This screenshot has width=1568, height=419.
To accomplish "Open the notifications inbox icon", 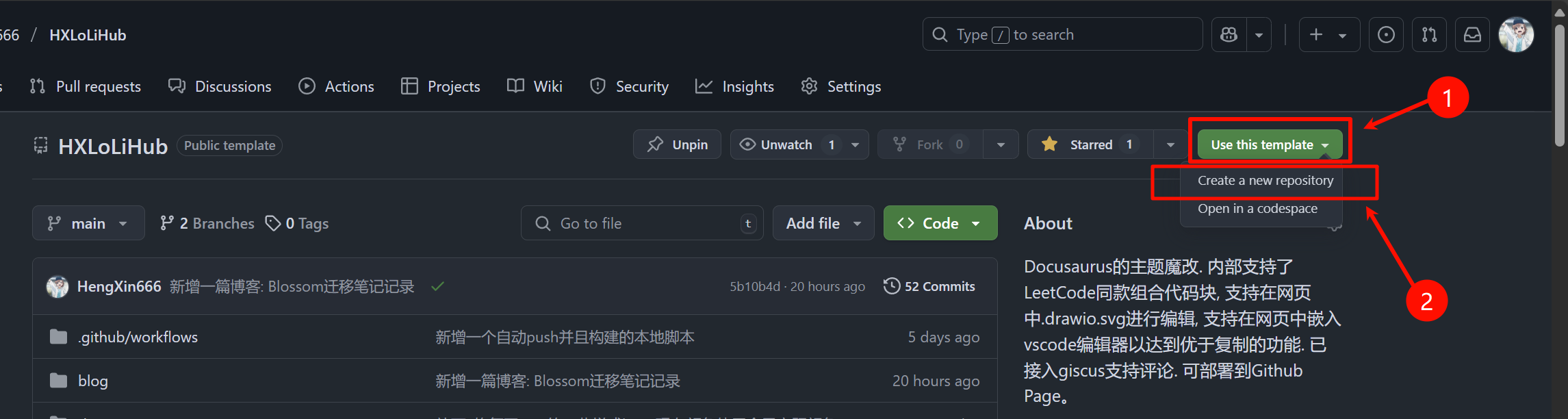I will (x=1472, y=34).
